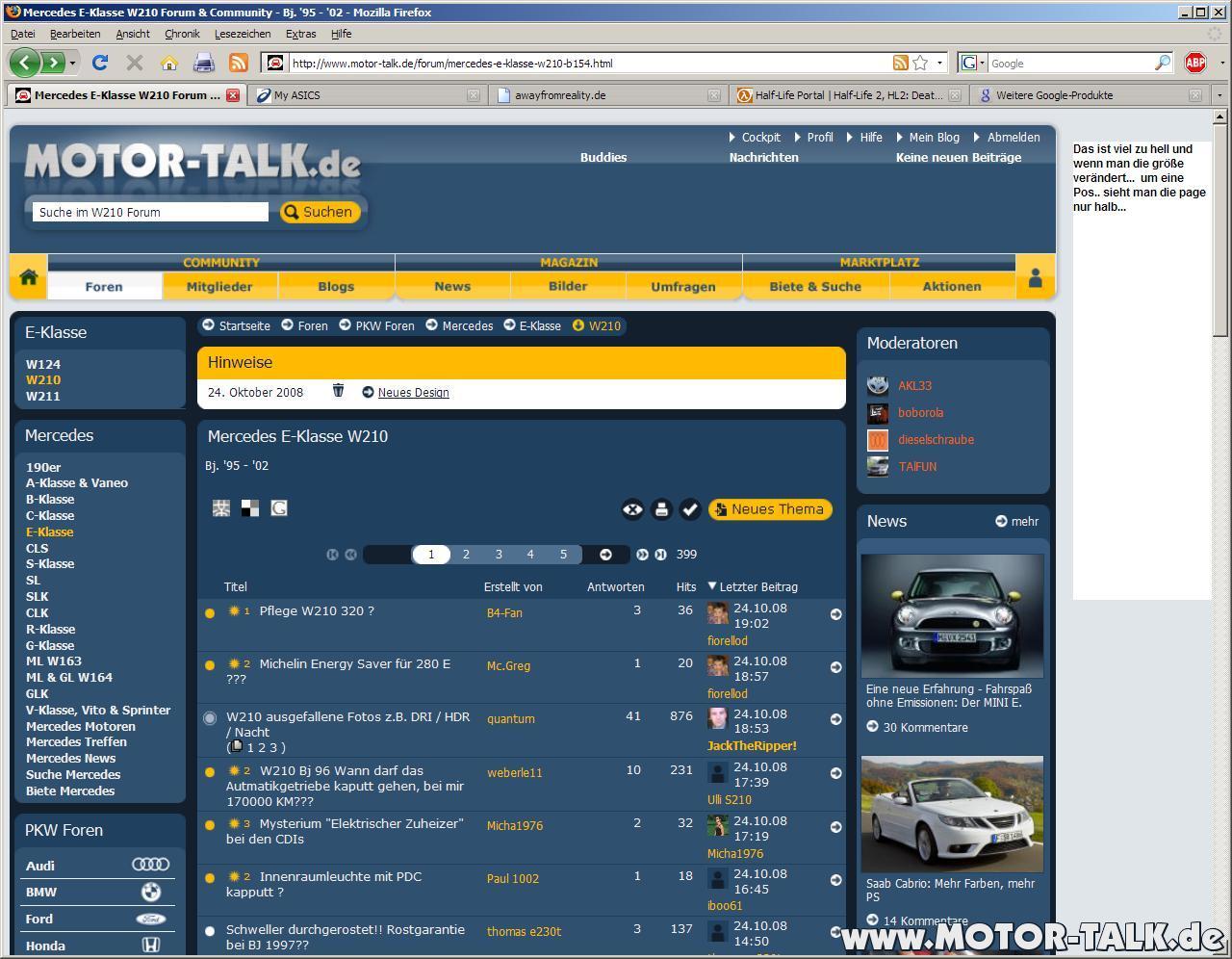Sort by Letzter Beitrag column
The image size is (1232, 959).
click(758, 586)
